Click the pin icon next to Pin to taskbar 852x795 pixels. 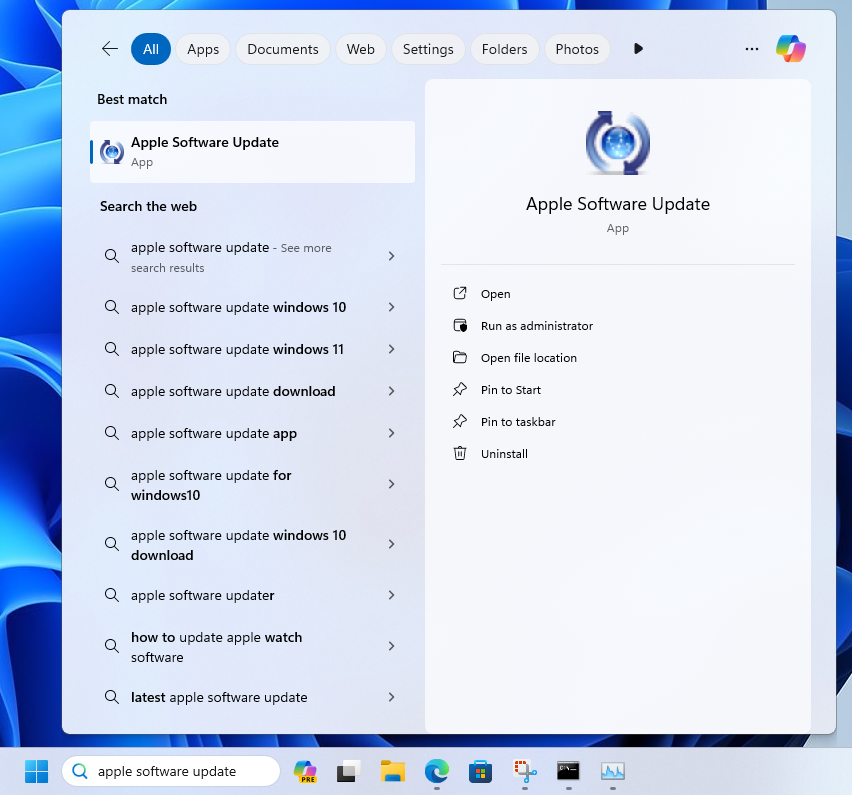pos(460,421)
